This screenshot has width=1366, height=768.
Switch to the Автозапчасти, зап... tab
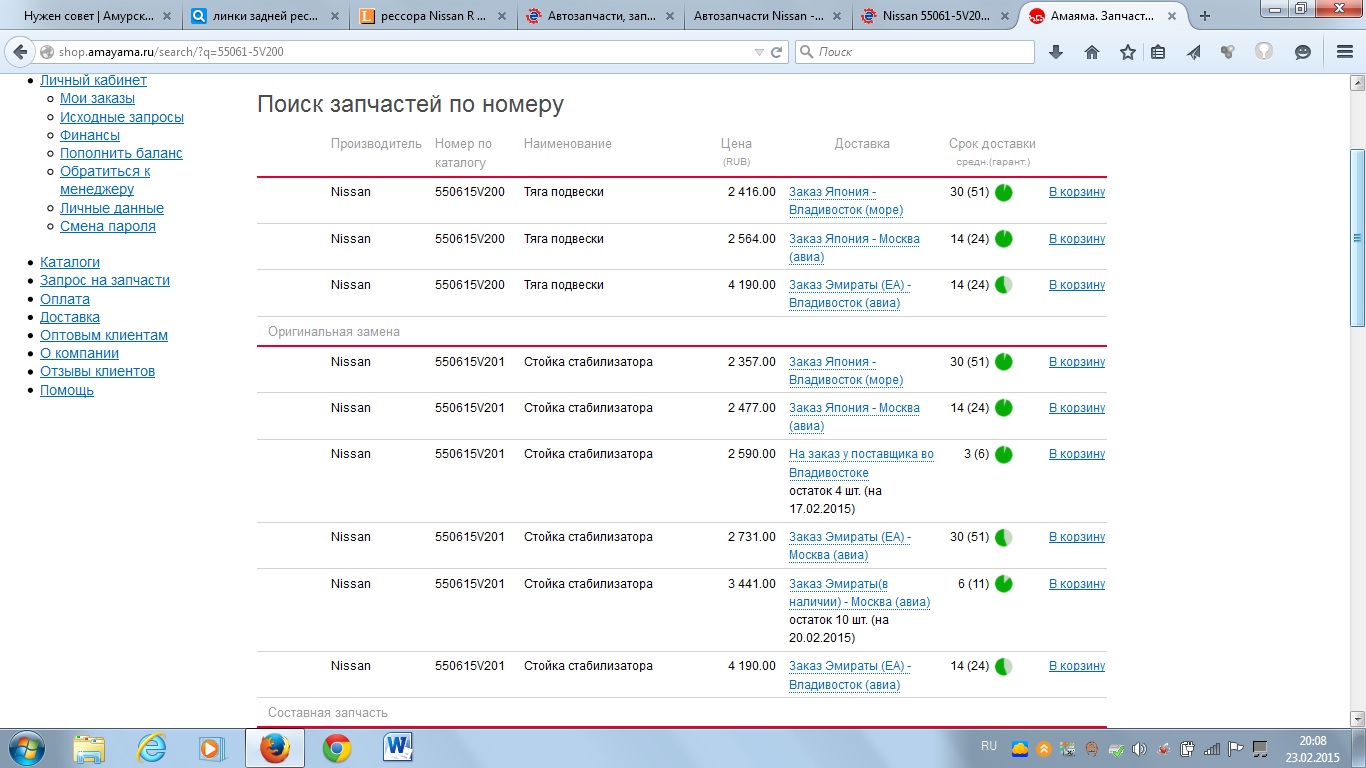(x=600, y=16)
